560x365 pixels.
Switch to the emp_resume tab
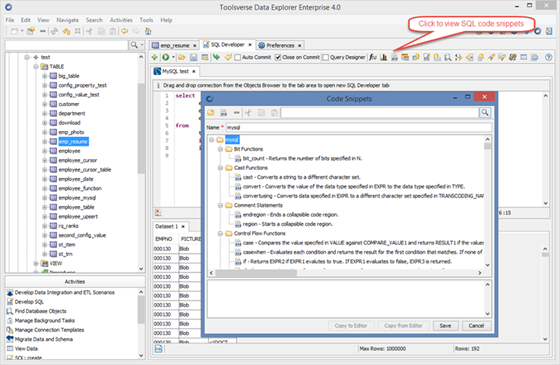pos(174,45)
